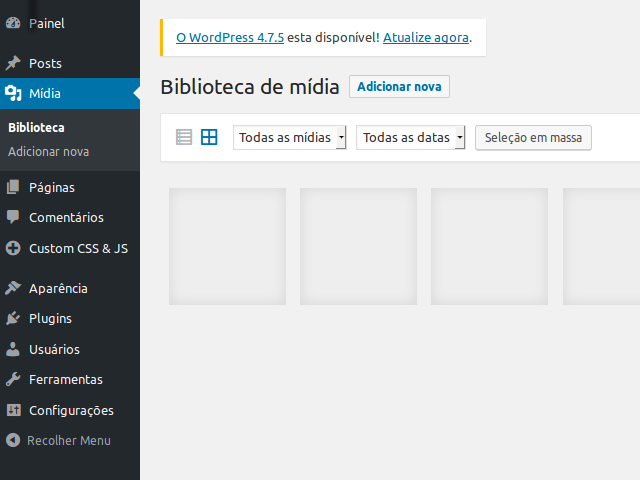The height and width of the screenshot is (480, 640).
Task: Open Adicionar nova in Mídia submenu
Action: tap(49, 151)
